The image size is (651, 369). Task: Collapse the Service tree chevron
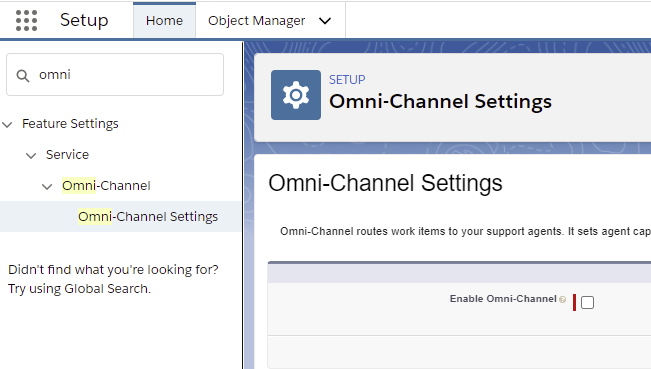(x=31, y=156)
